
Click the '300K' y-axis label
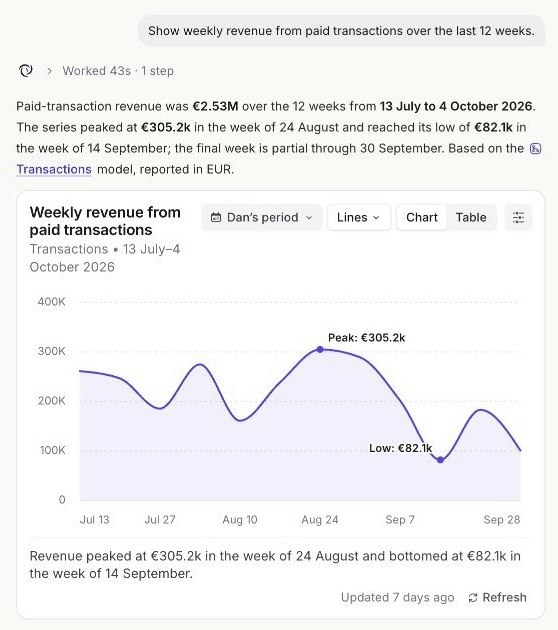[51, 351]
